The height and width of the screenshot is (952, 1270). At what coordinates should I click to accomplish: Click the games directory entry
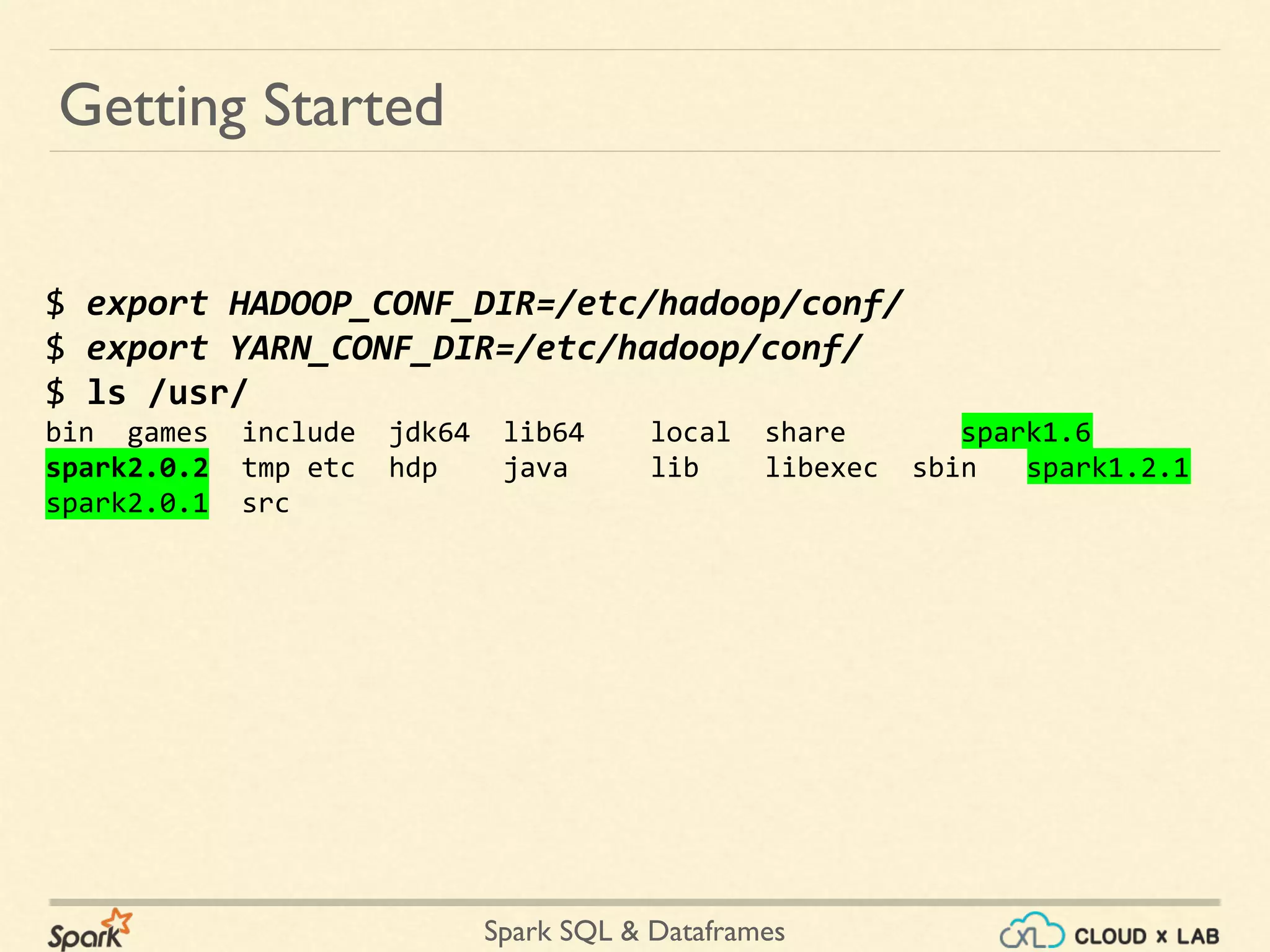pyautogui.click(x=167, y=432)
